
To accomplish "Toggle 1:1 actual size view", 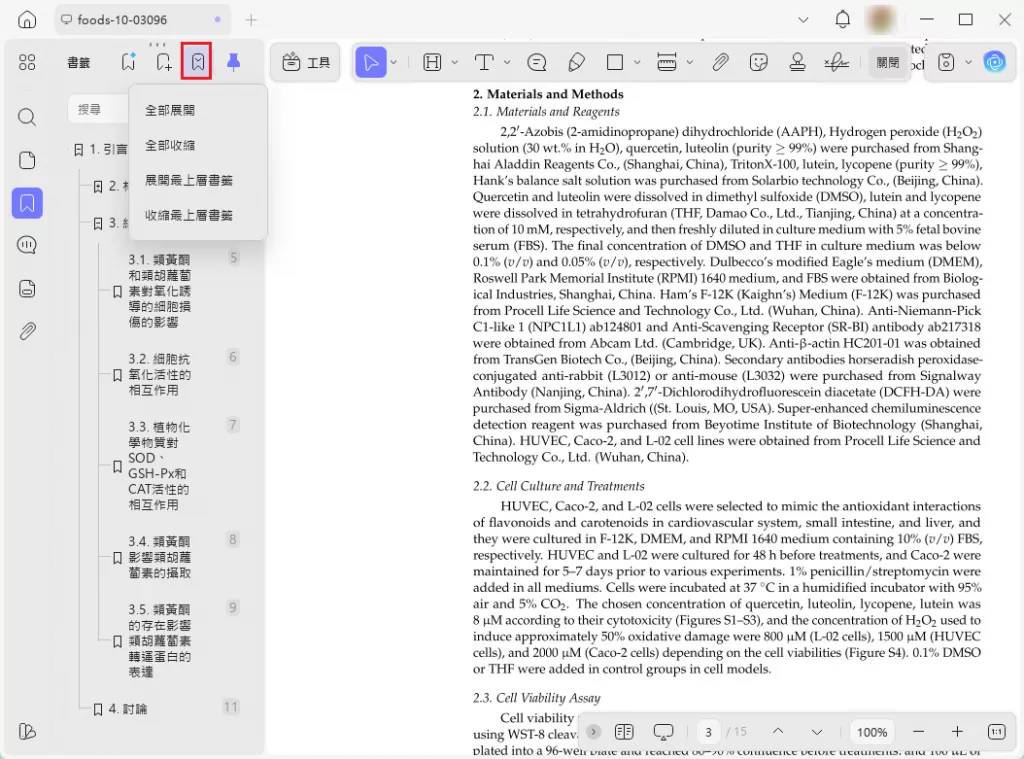I will [996, 732].
